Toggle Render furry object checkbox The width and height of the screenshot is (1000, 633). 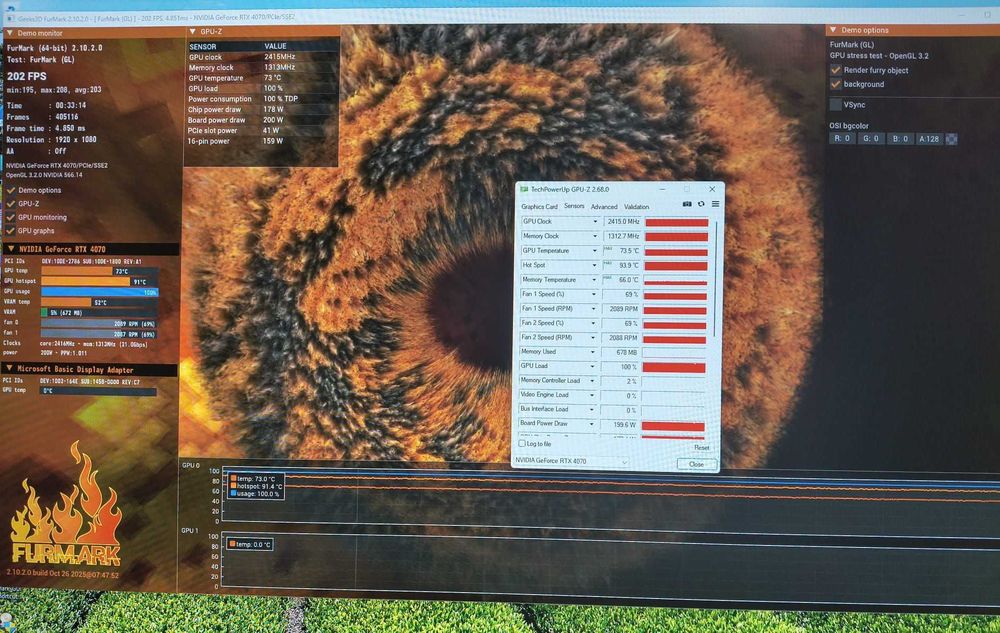click(x=835, y=70)
